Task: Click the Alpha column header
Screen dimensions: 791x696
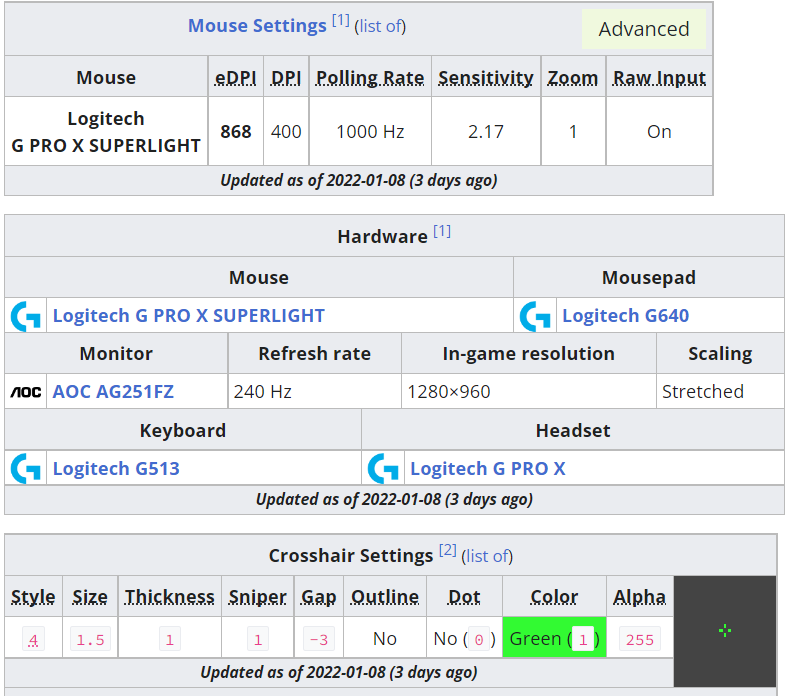Action: click(639, 597)
